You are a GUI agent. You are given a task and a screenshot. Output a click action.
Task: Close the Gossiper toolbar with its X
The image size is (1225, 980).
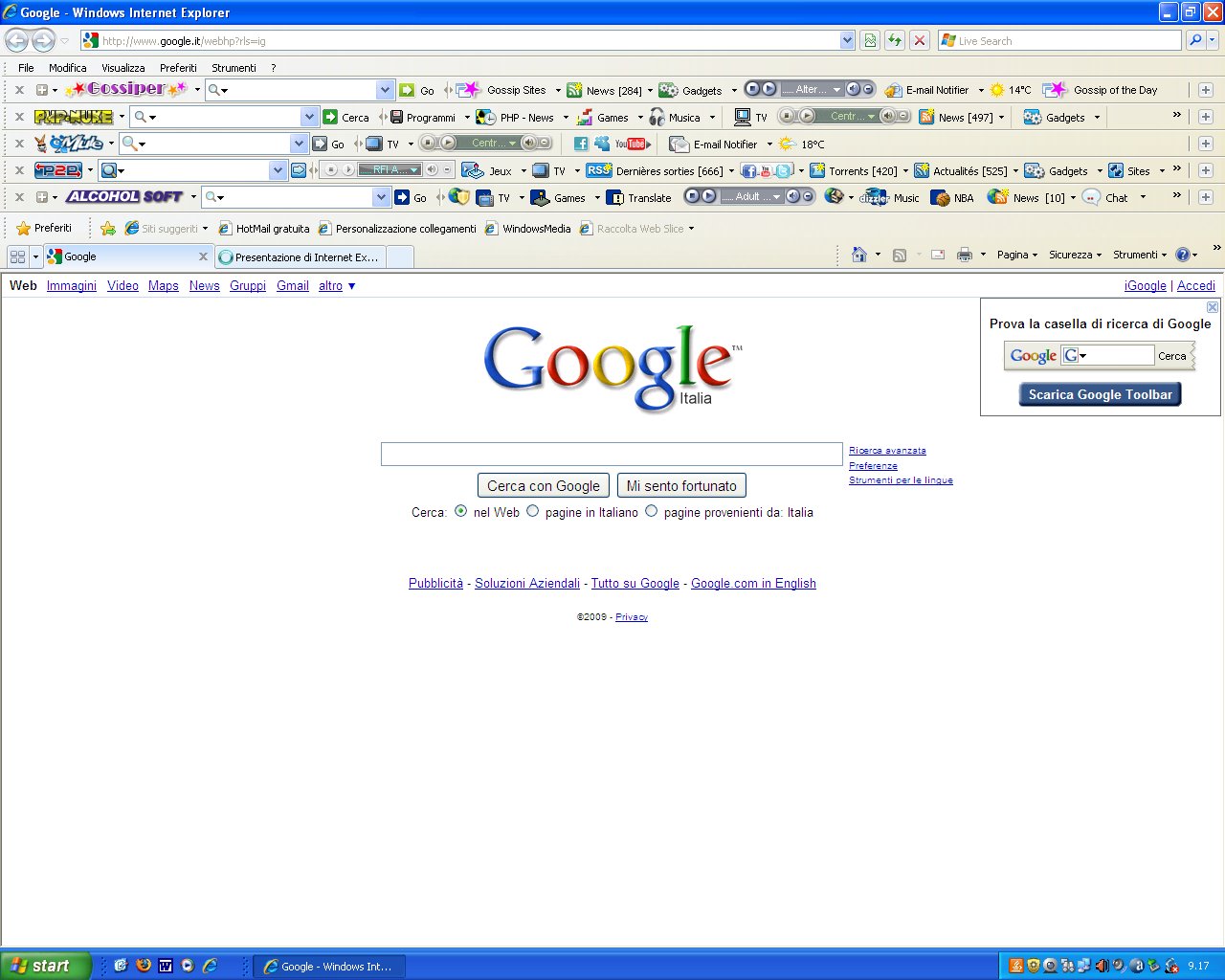[x=19, y=90]
